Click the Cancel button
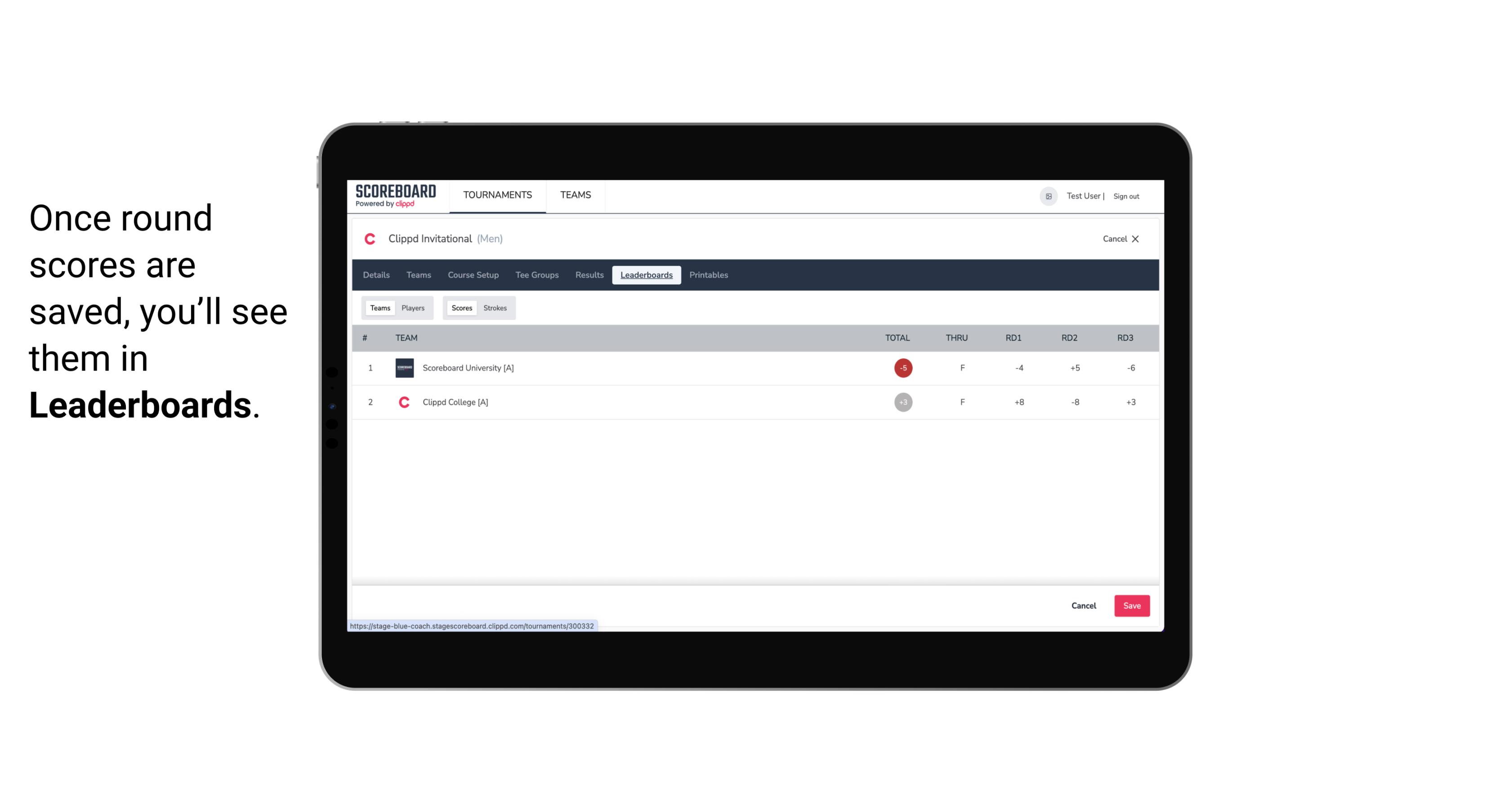This screenshot has height=812, width=1509. tap(1084, 605)
